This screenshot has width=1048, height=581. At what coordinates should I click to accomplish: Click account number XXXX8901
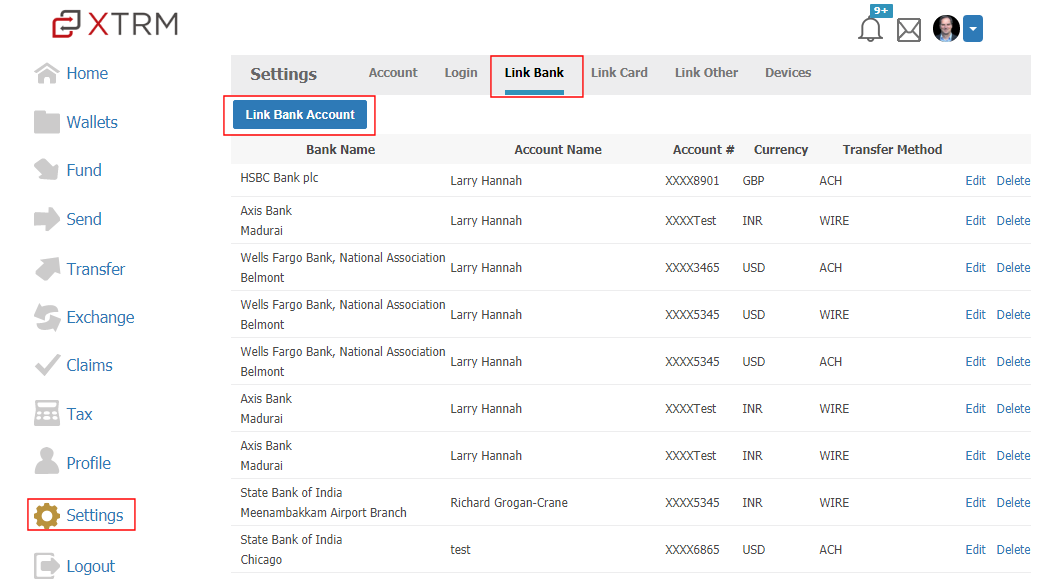[x=692, y=181]
